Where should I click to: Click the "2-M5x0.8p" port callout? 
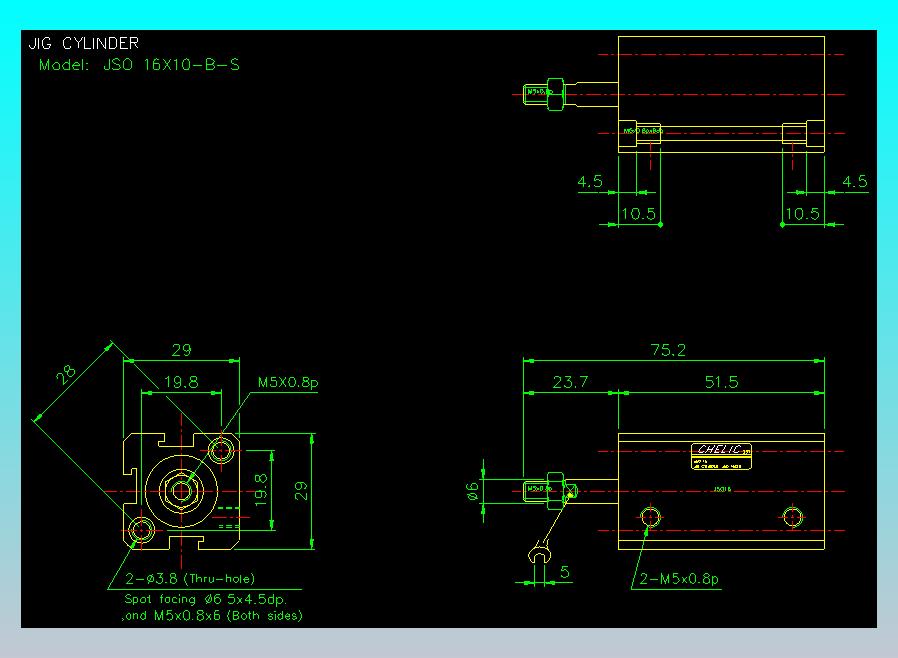[x=679, y=579]
